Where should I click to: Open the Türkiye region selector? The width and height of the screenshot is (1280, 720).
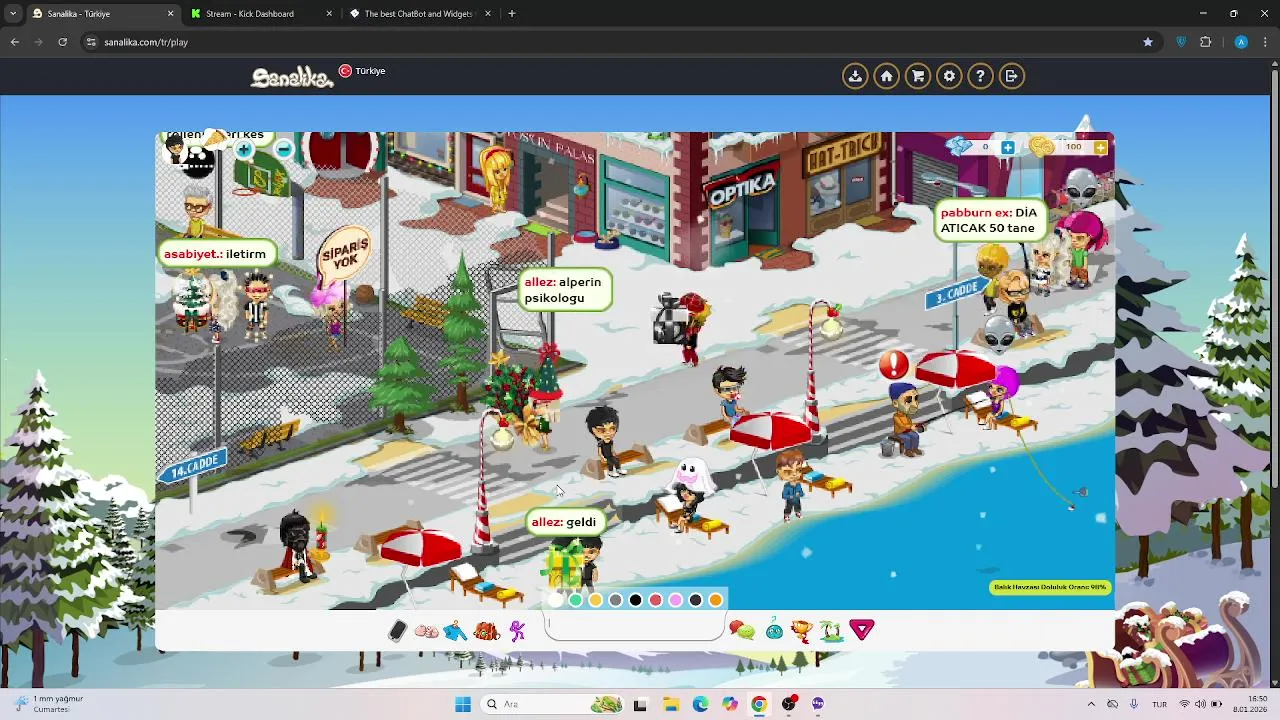tap(362, 71)
